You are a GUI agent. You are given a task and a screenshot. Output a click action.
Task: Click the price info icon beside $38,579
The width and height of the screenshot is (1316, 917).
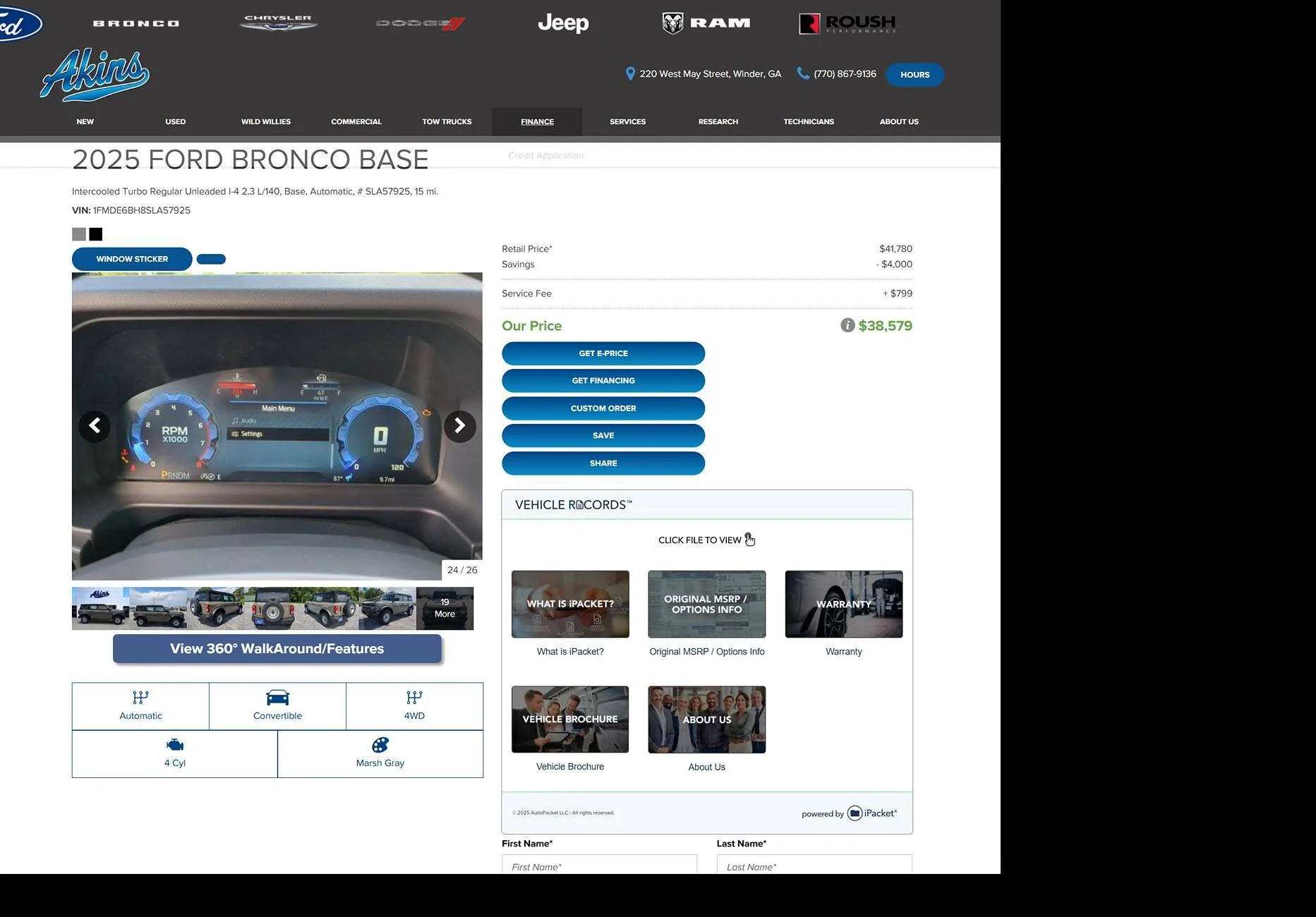click(847, 325)
